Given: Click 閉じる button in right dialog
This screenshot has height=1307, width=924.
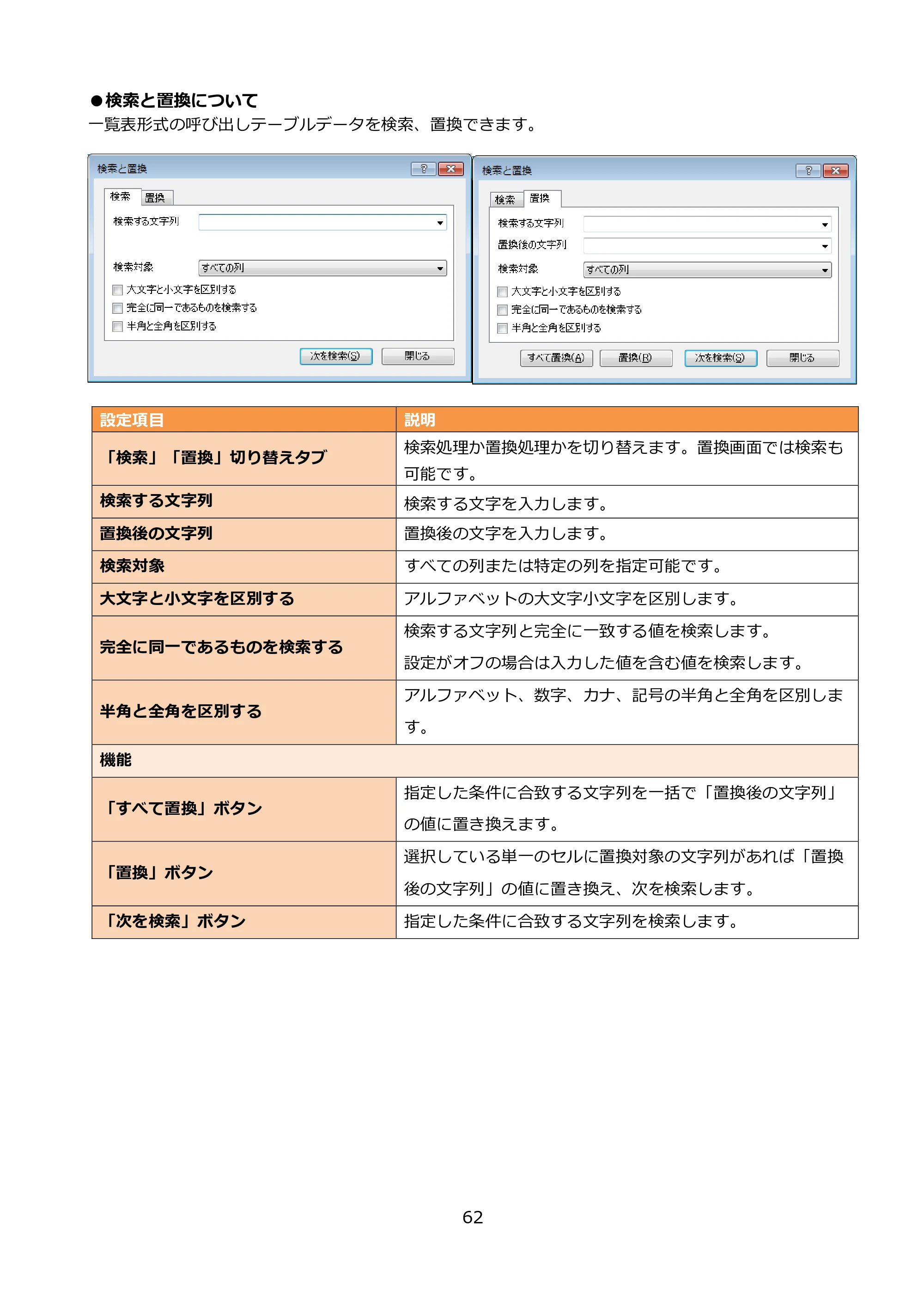Looking at the screenshot, I should (x=802, y=358).
